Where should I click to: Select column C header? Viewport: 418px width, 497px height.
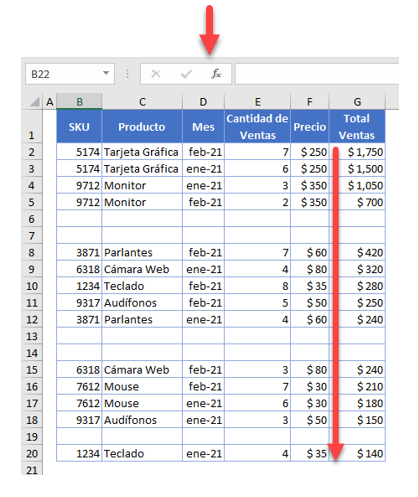(x=142, y=102)
